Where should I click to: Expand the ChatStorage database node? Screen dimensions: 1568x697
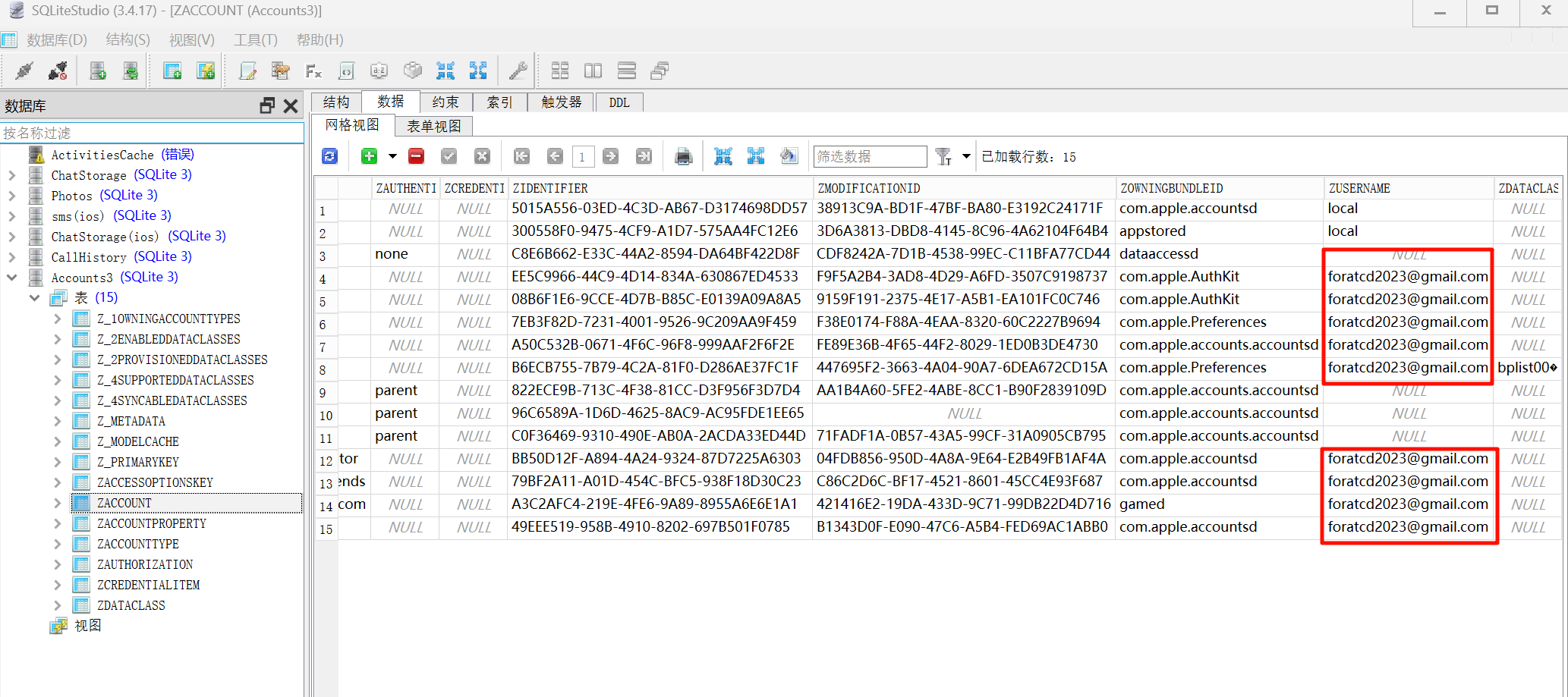(x=12, y=175)
